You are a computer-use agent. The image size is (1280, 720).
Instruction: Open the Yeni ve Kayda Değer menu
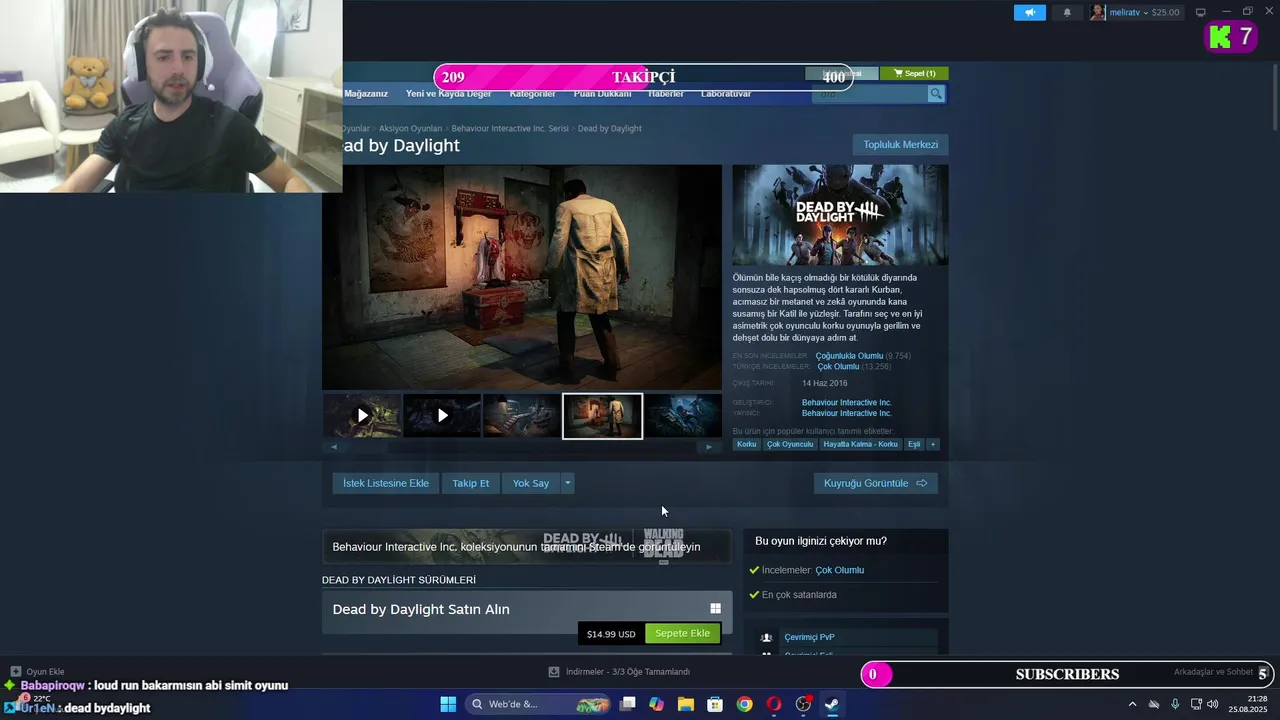pos(448,94)
